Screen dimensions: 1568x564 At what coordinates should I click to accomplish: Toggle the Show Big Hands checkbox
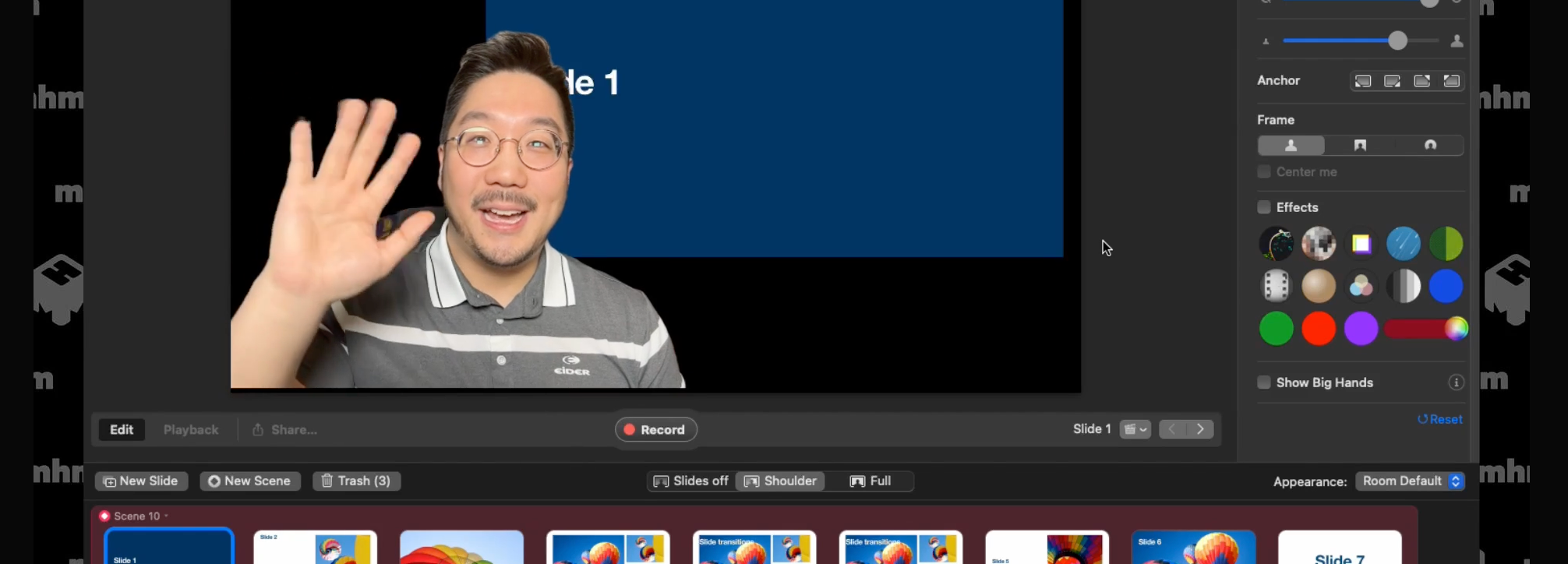pos(1264,382)
